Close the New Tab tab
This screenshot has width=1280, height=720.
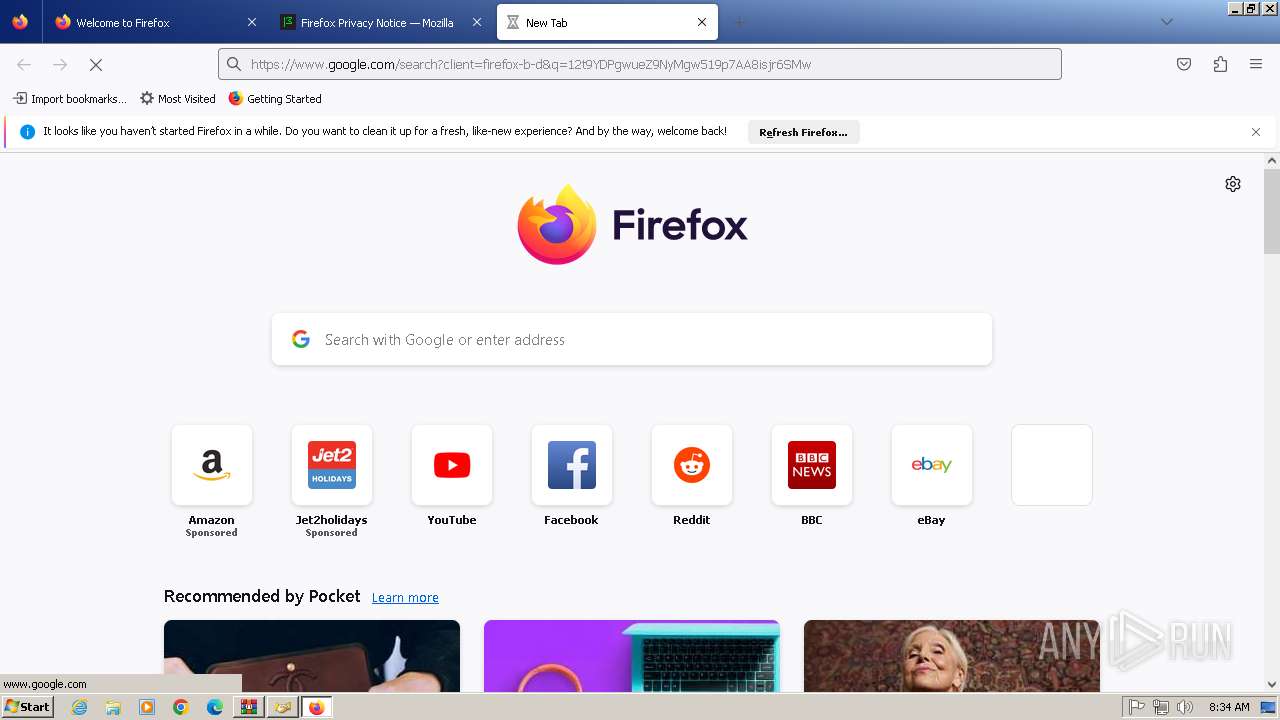[702, 22]
